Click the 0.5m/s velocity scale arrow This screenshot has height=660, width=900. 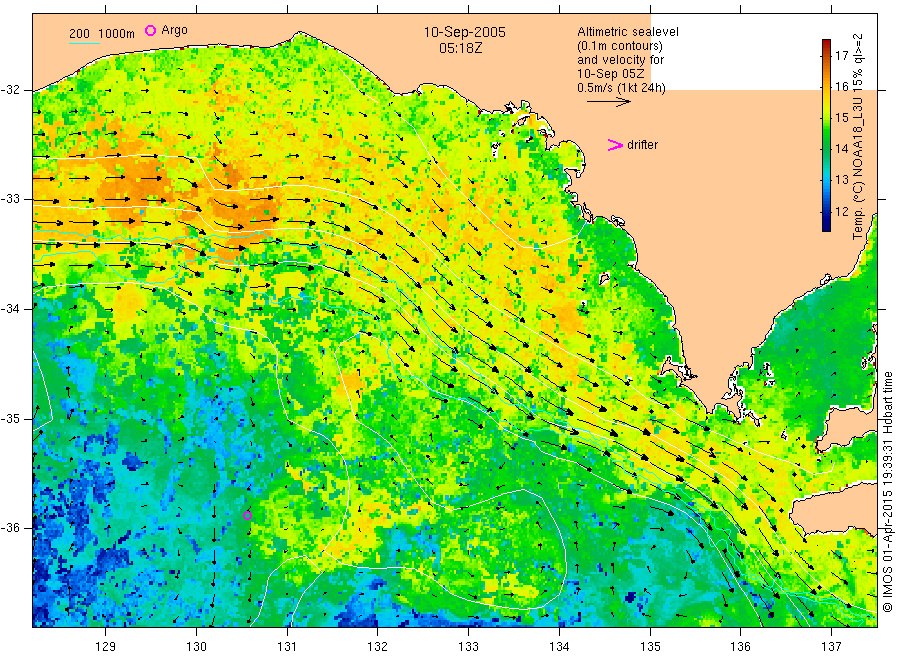click(x=608, y=102)
